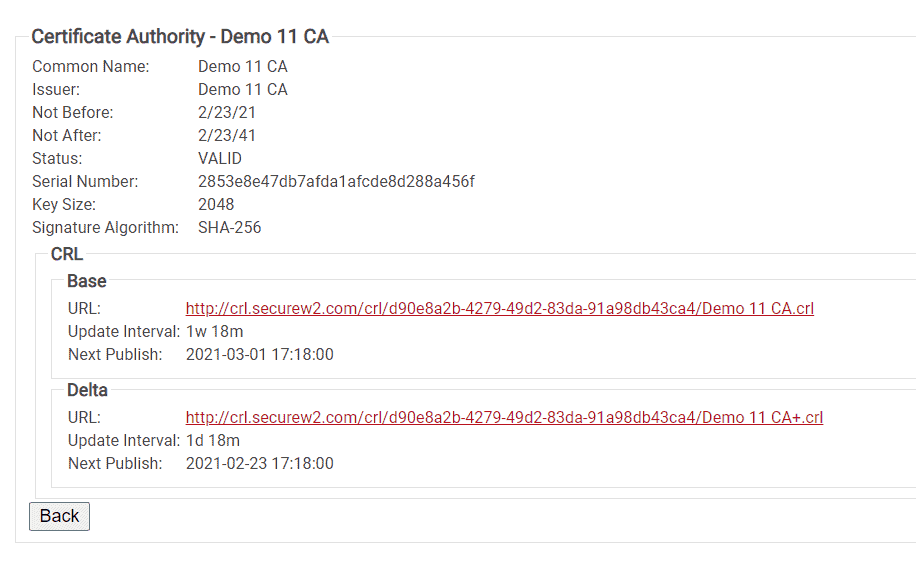Click the Certificate Authority - Demo 11 CA heading

pos(180,36)
